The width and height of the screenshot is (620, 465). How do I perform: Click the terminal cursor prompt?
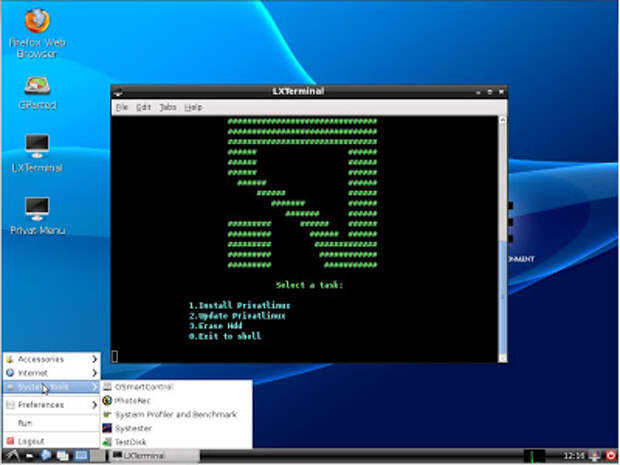pos(115,356)
